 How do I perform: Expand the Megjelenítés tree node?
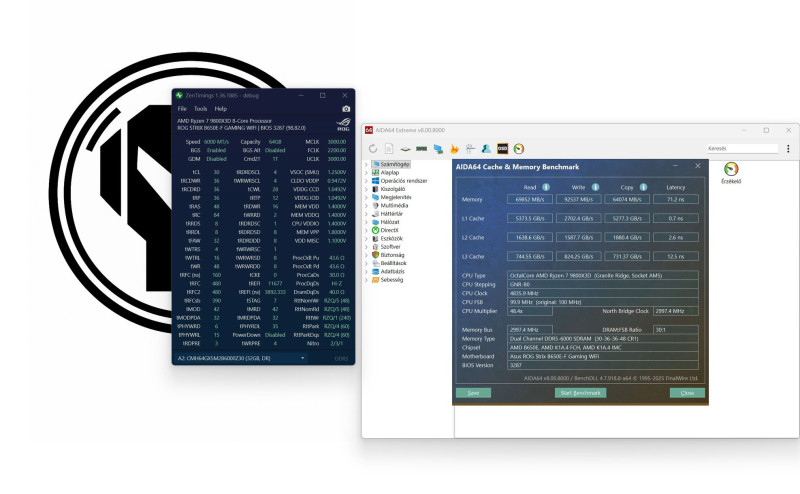pos(366,197)
